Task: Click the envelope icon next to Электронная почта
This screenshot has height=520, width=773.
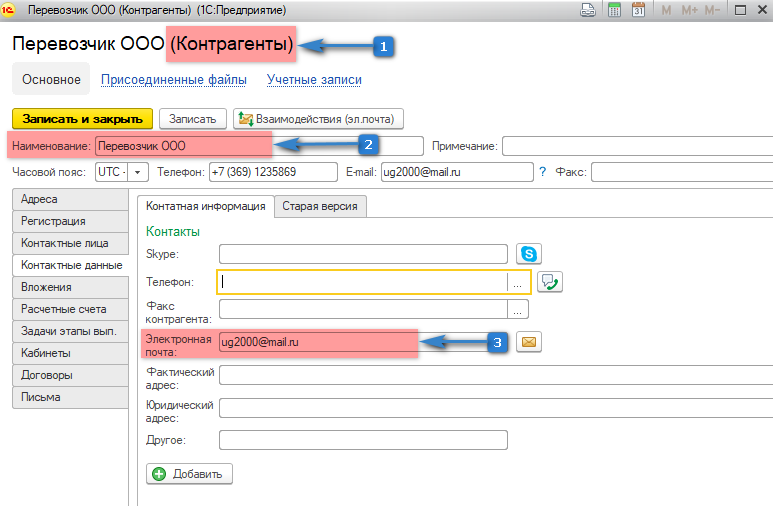Action: point(528,342)
